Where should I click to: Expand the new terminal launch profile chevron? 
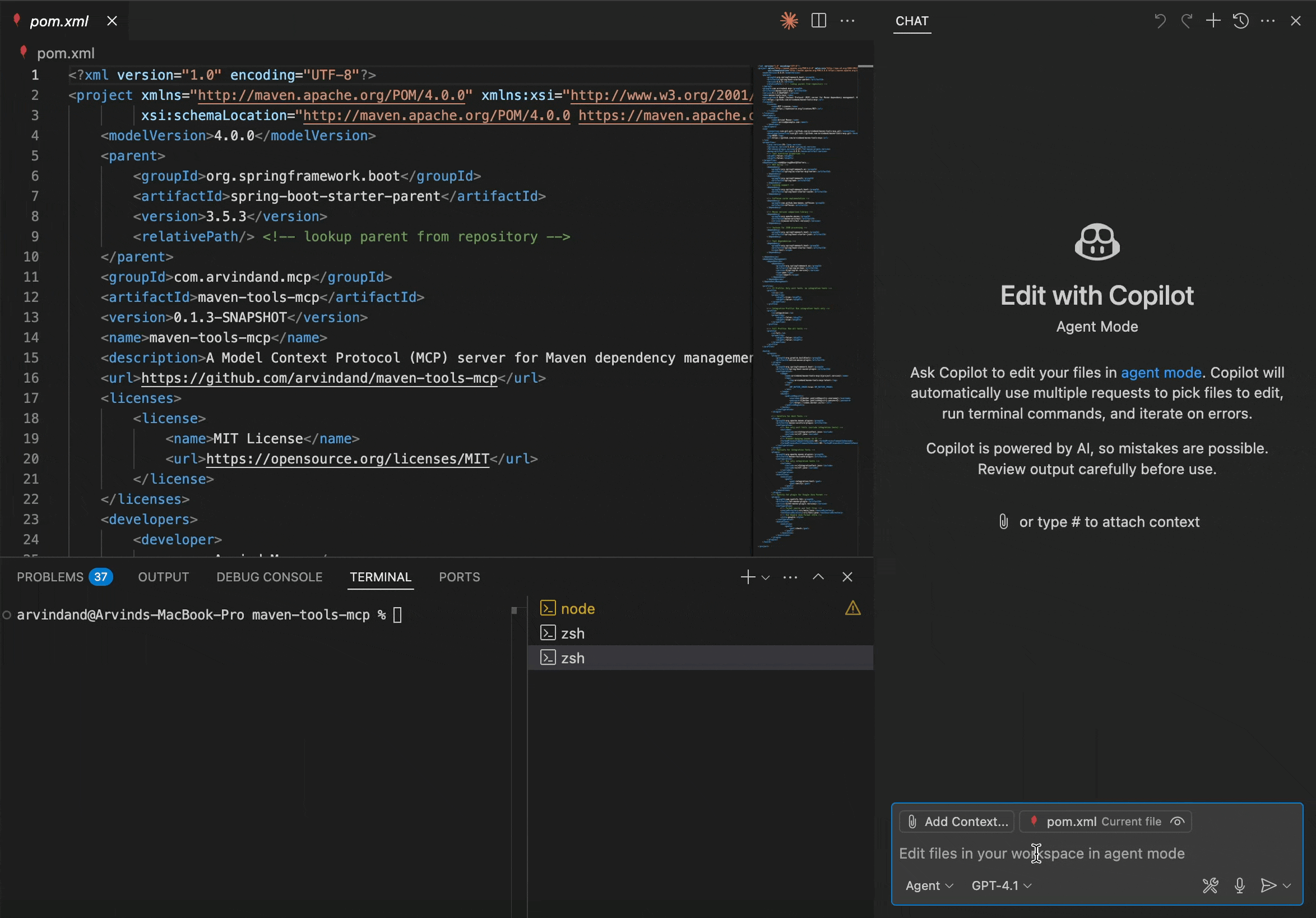pyautogui.click(x=765, y=578)
